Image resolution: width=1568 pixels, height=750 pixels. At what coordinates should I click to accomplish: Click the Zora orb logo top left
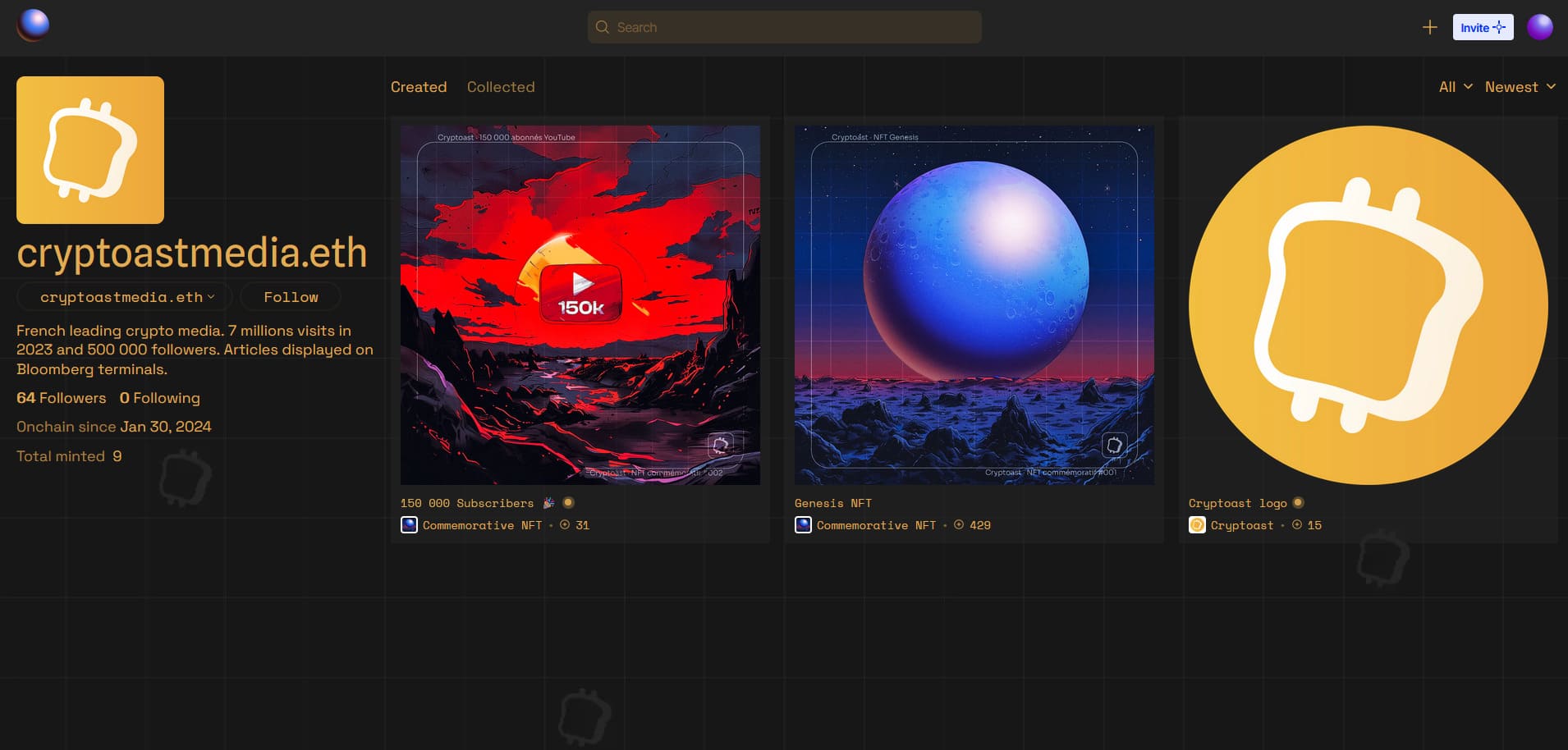click(33, 25)
